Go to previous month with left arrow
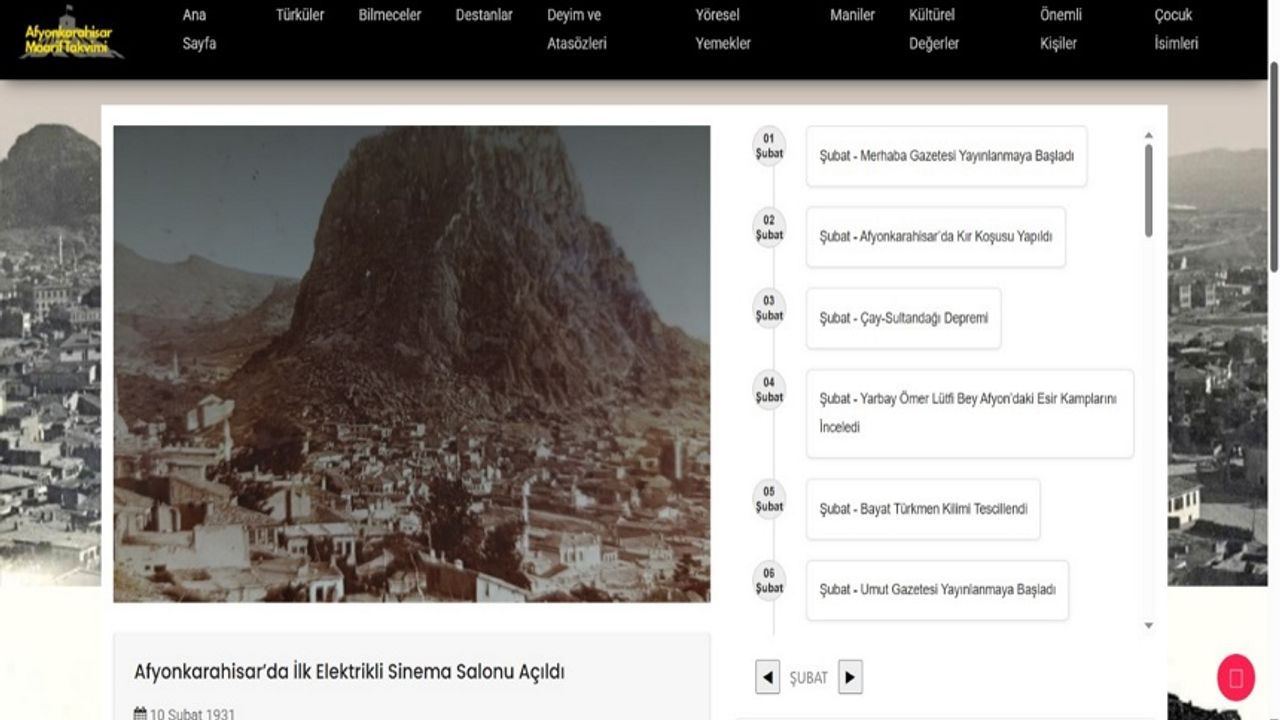The width and height of the screenshot is (1280, 720). tap(767, 677)
